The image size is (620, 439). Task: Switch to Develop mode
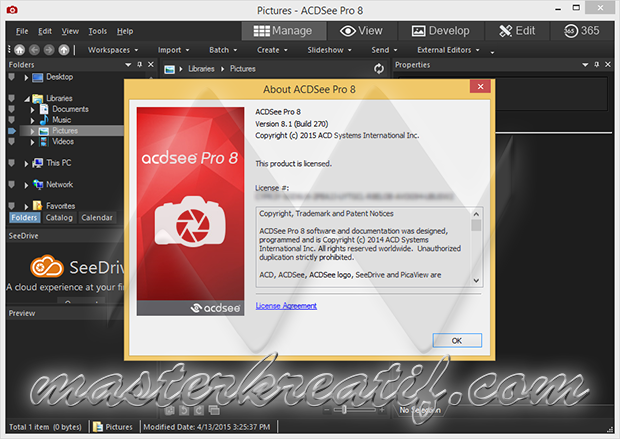[440, 31]
